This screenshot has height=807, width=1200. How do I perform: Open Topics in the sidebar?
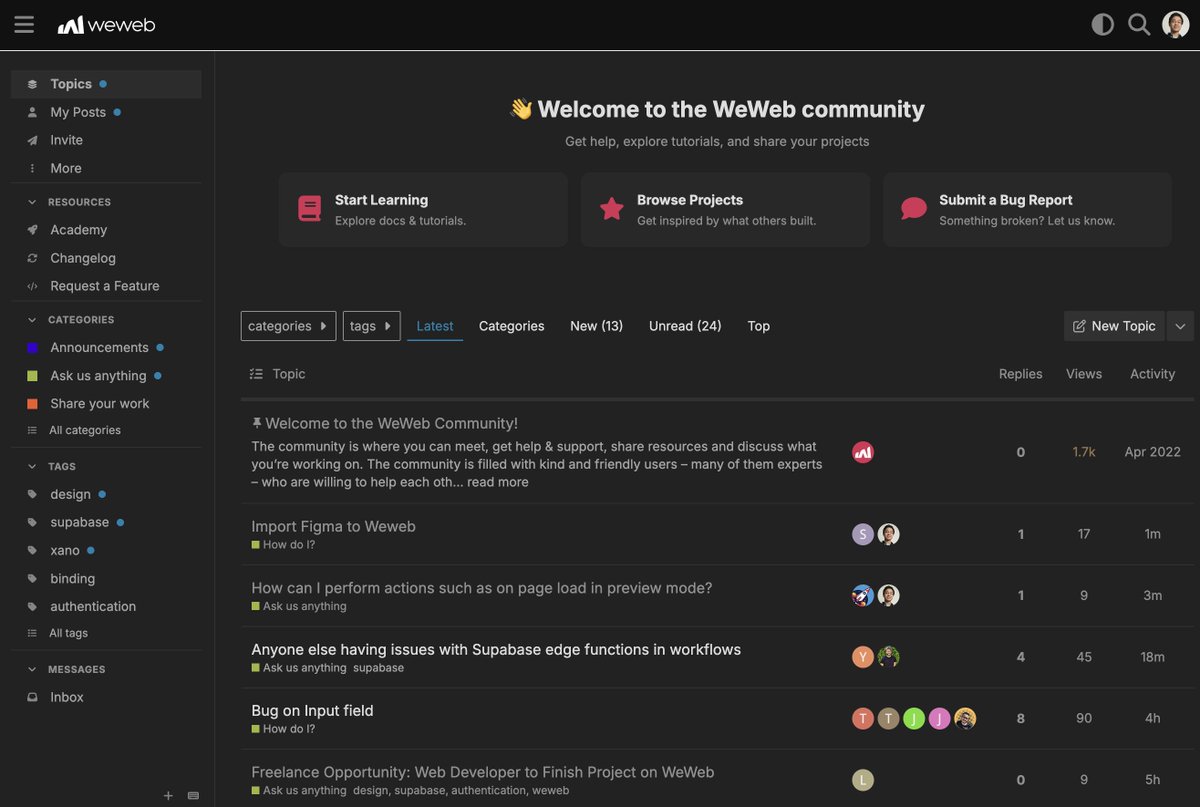coord(106,84)
